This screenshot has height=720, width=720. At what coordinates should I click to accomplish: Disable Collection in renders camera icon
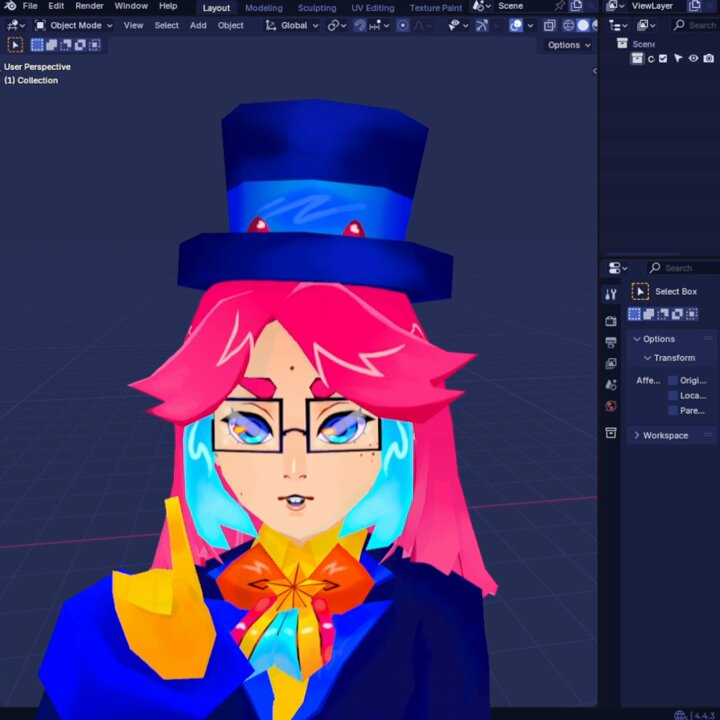pos(709,58)
